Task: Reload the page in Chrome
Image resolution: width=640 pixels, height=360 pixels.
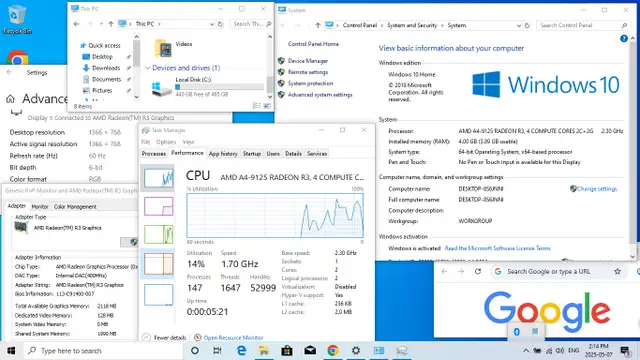Action: point(478,271)
